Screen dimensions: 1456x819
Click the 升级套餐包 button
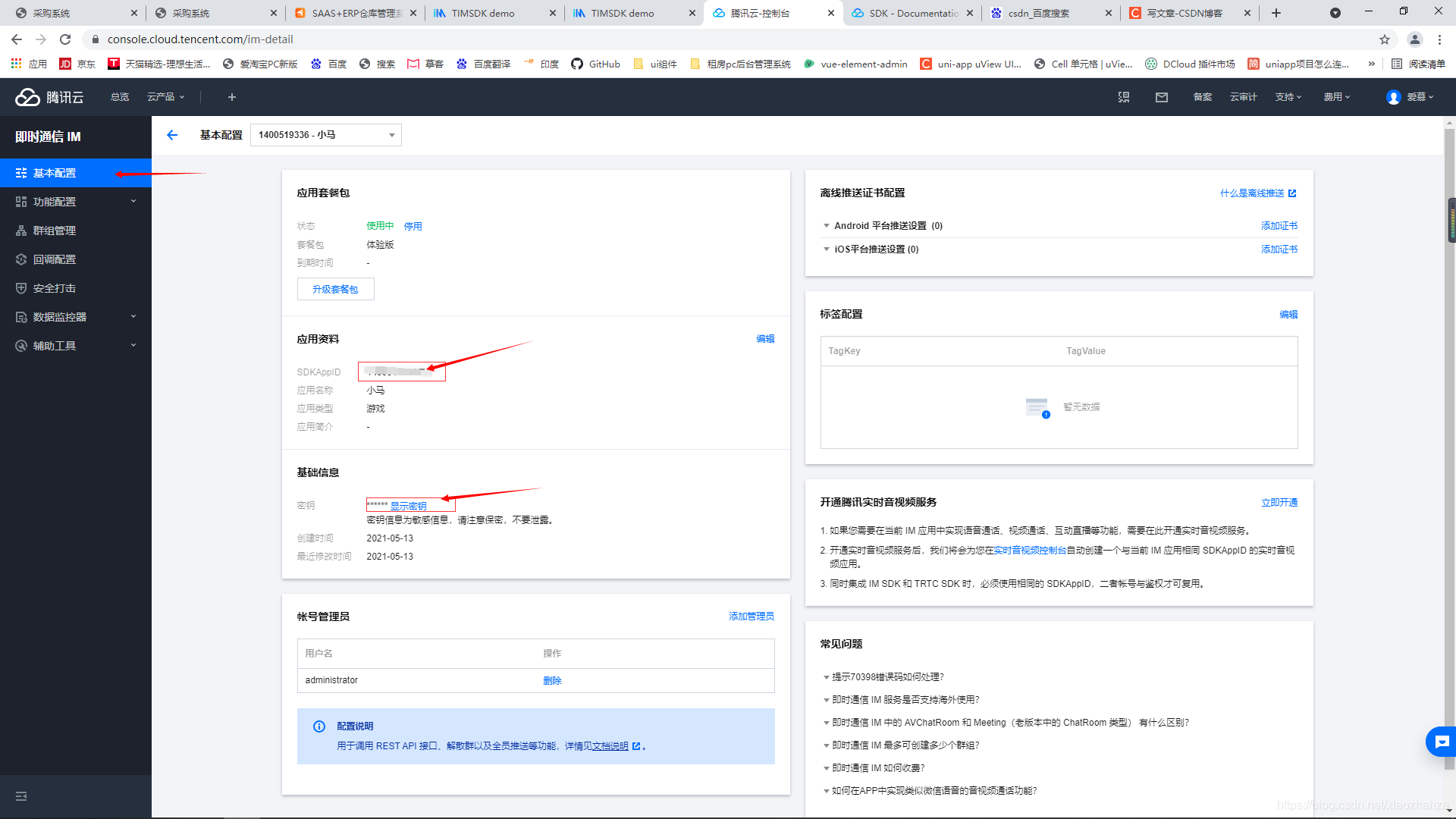(335, 289)
